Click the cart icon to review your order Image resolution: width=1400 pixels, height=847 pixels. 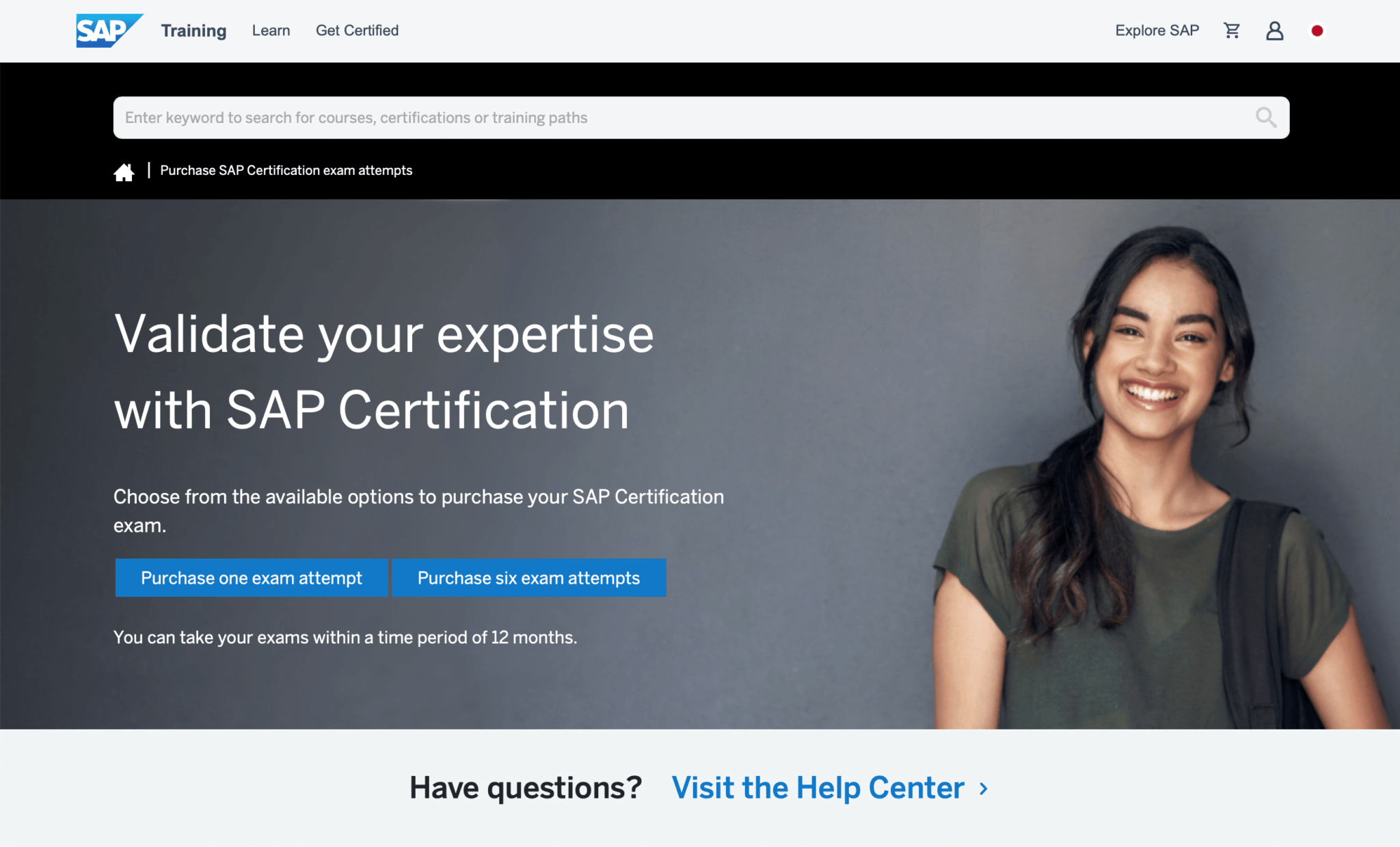[1232, 30]
